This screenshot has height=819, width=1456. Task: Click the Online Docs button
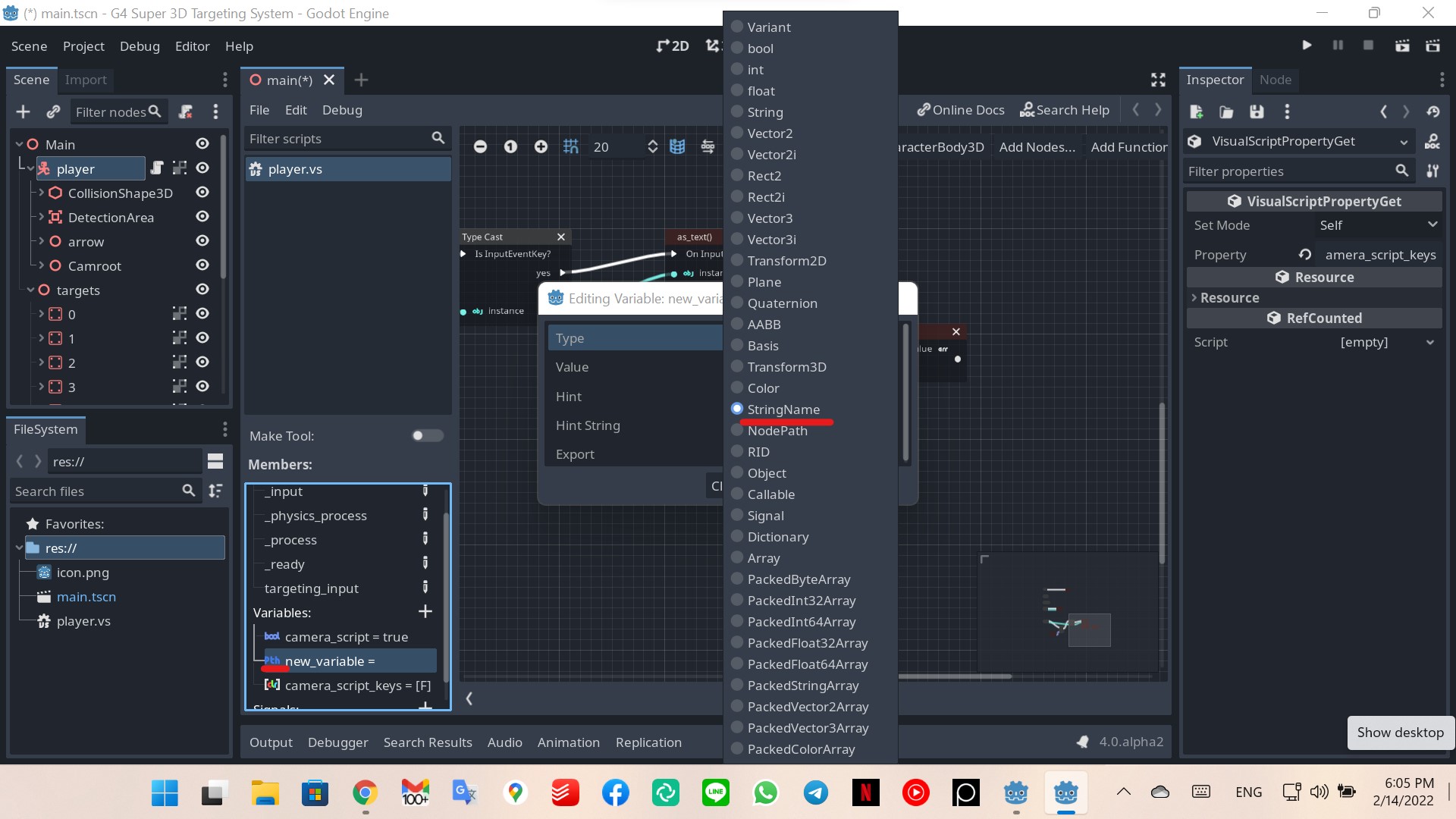(960, 109)
